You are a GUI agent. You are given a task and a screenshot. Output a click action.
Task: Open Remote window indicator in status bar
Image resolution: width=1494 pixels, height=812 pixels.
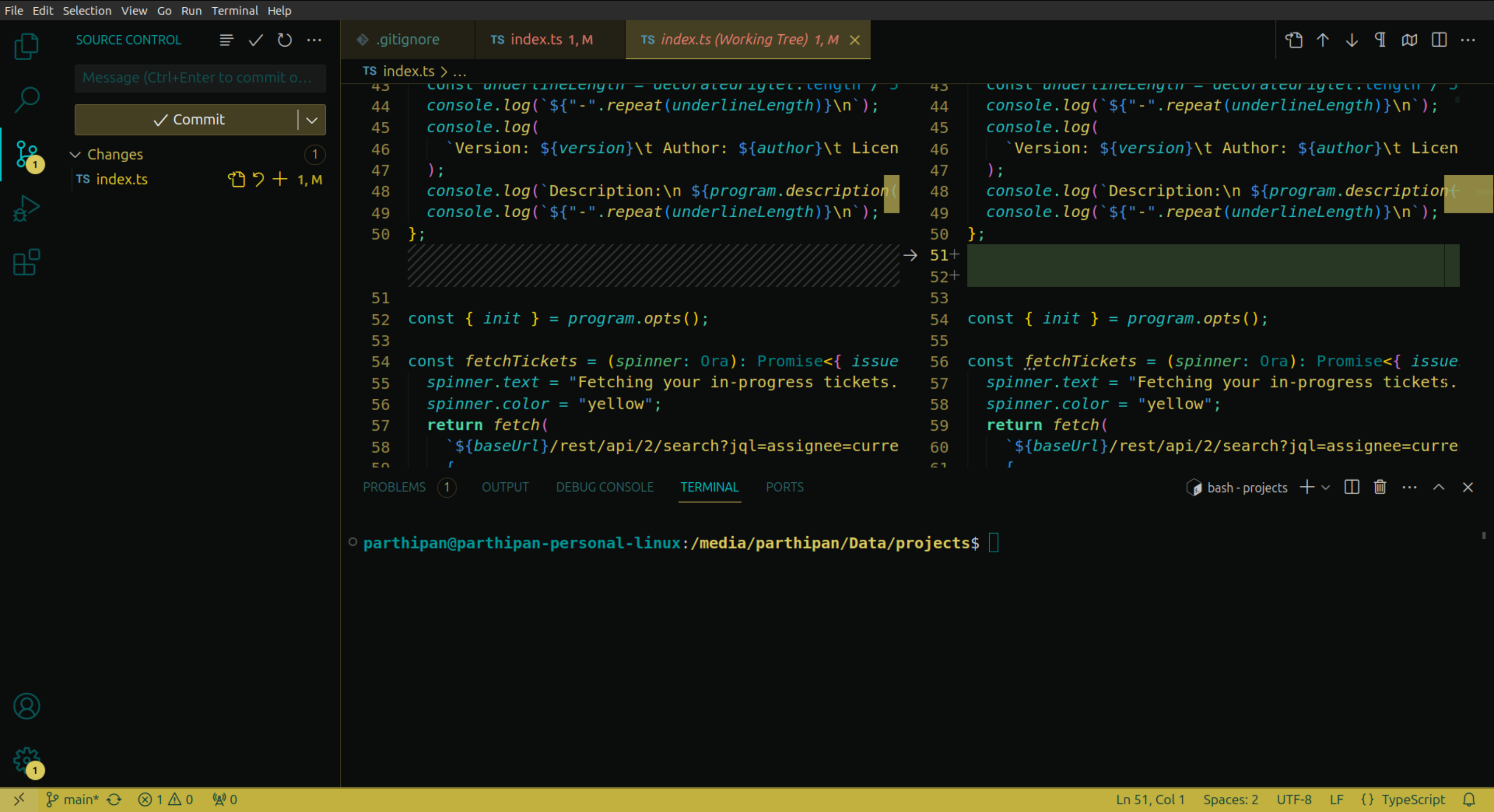coord(19,800)
